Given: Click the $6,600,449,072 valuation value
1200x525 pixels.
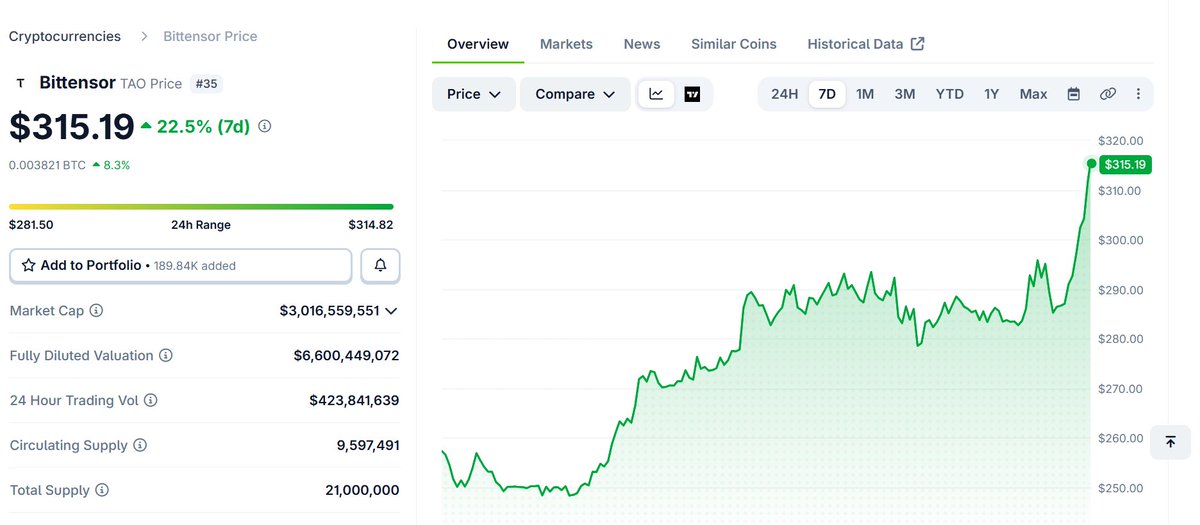Looking at the screenshot, I should point(346,356).
